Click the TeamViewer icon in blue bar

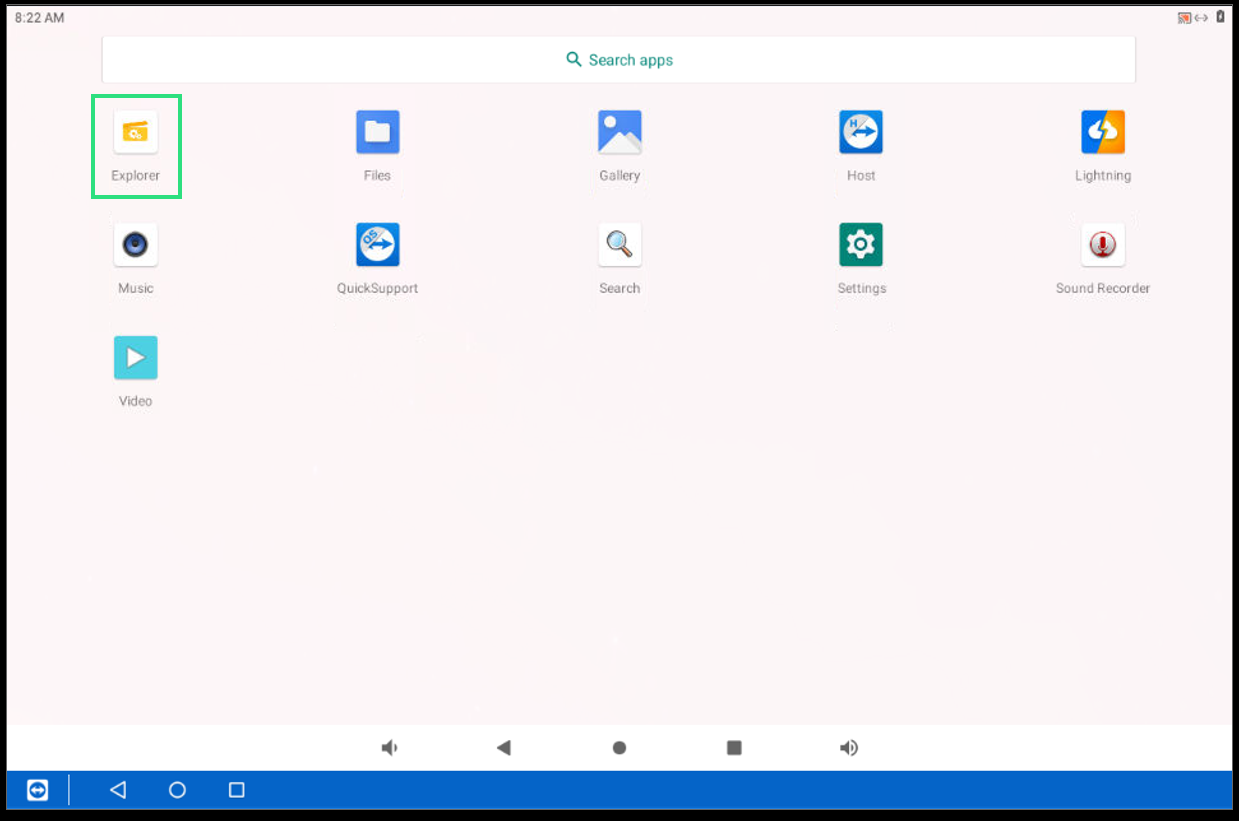(37, 790)
